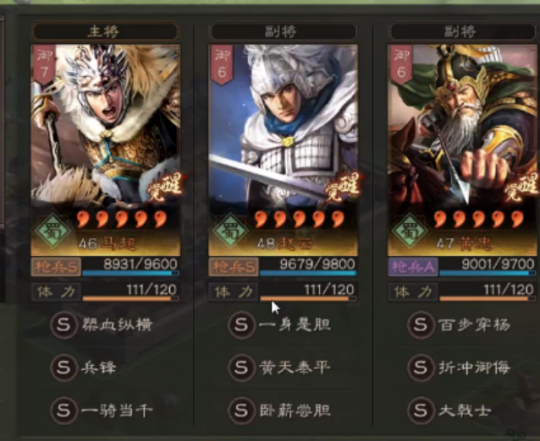Click the 蜀 faction badge on Zhao Yun's card
The height and width of the screenshot is (441, 540).
point(230,231)
